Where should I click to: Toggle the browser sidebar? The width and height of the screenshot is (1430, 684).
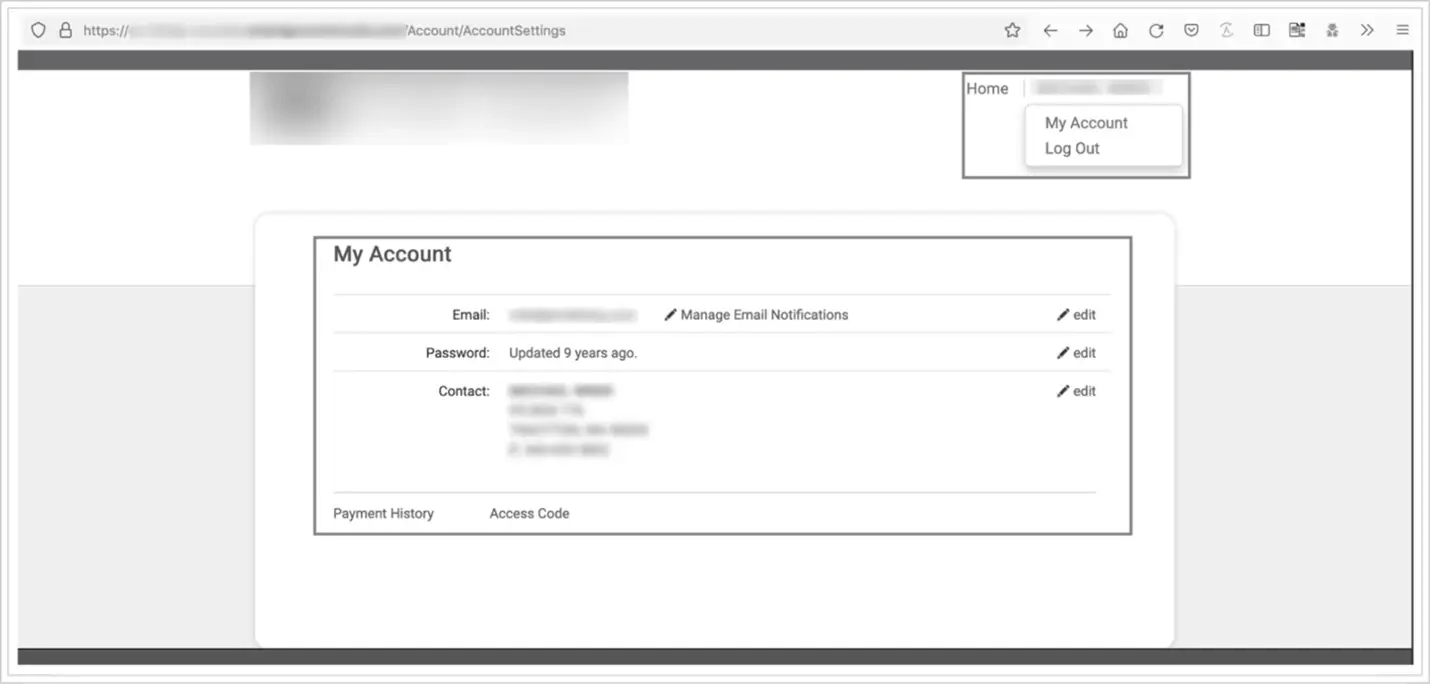pos(1261,30)
